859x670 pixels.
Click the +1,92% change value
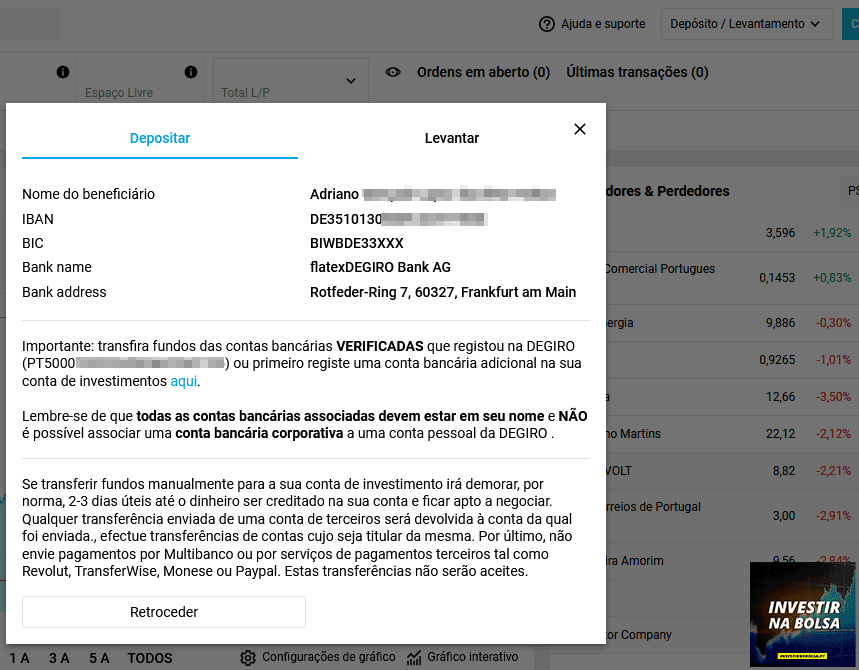832,233
